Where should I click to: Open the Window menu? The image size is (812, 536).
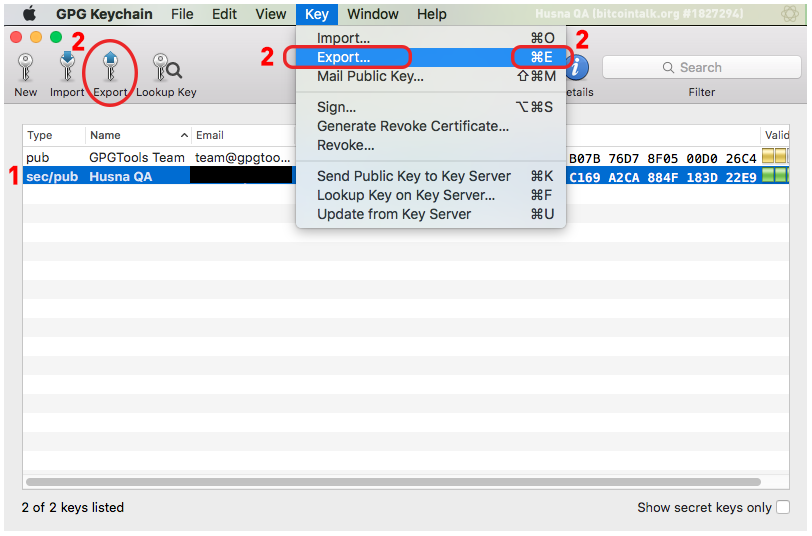click(372, 14)
